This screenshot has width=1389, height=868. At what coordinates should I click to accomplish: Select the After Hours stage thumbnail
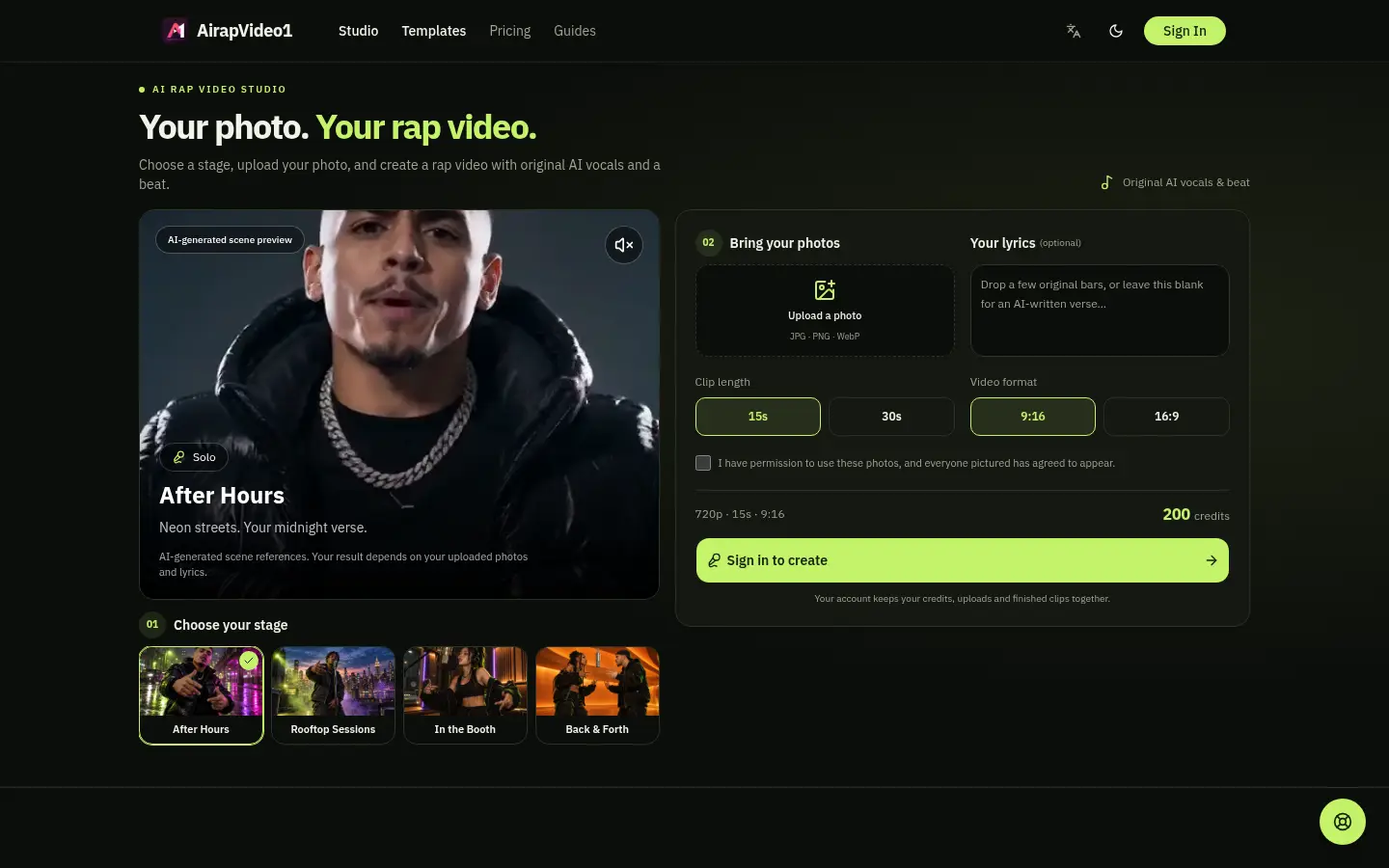202,695
